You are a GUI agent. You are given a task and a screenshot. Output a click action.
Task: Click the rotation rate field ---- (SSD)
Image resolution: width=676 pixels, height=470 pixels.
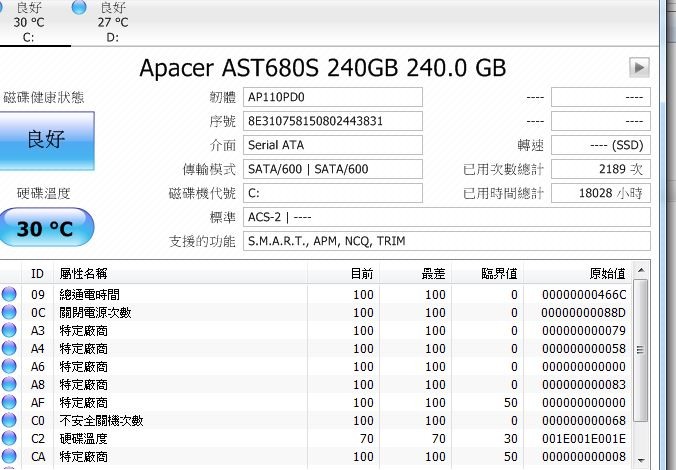601,145
